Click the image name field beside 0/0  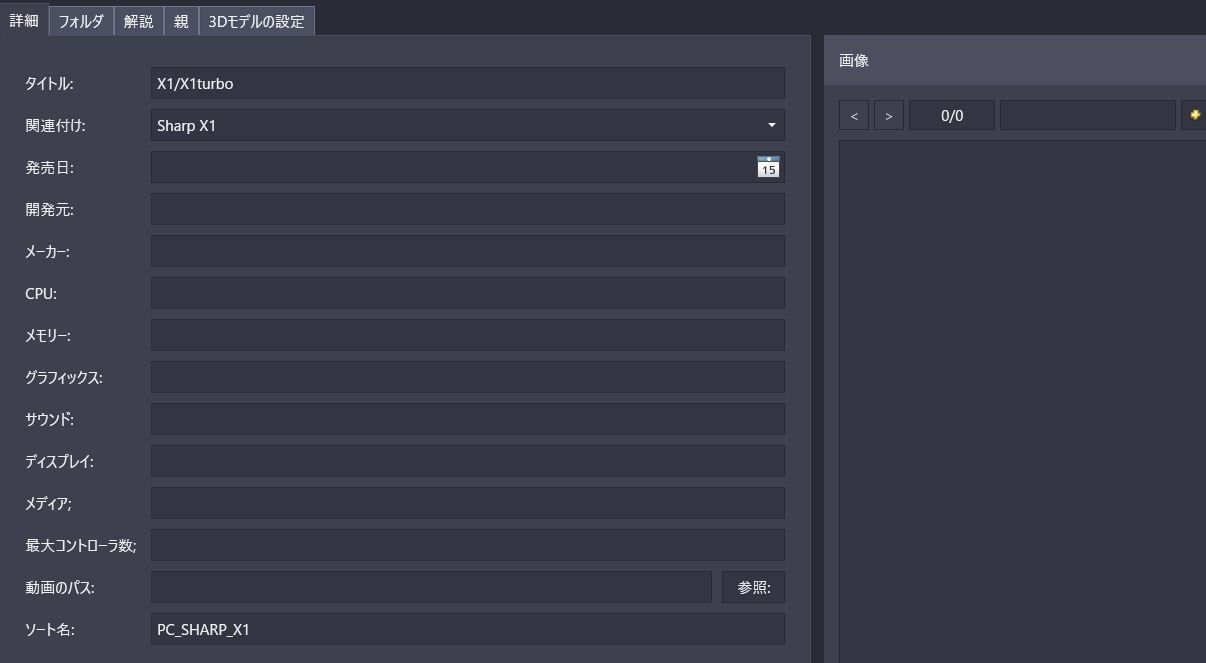click(1088, 115)
